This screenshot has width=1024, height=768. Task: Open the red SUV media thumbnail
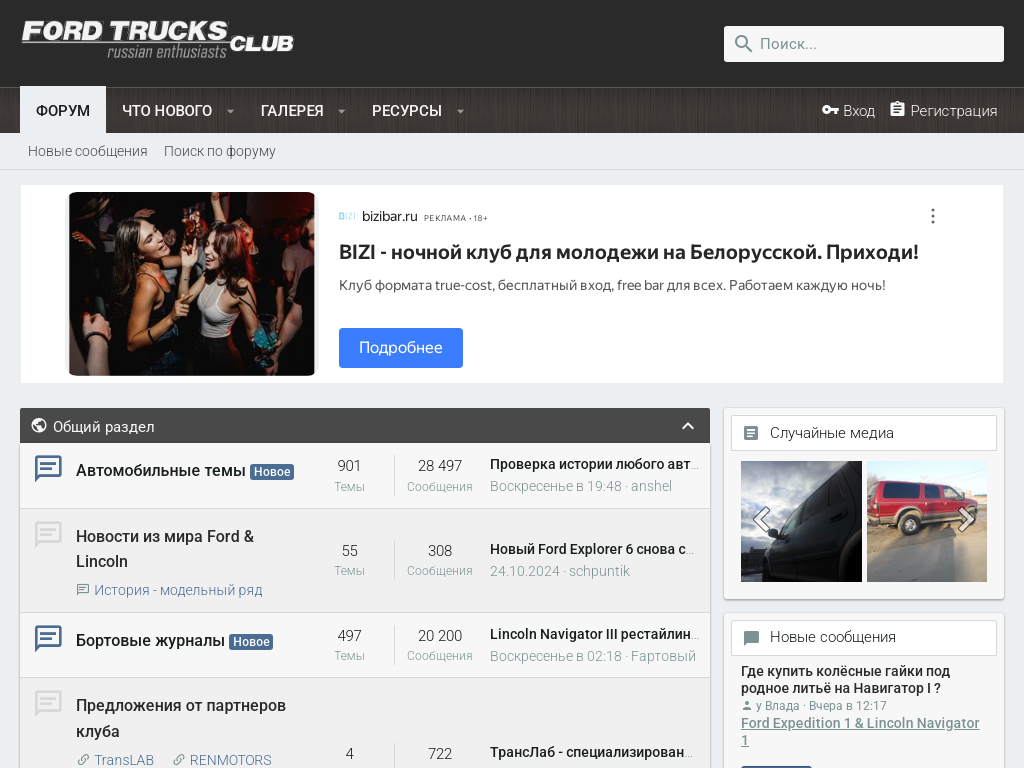click(x=926, y=521)
